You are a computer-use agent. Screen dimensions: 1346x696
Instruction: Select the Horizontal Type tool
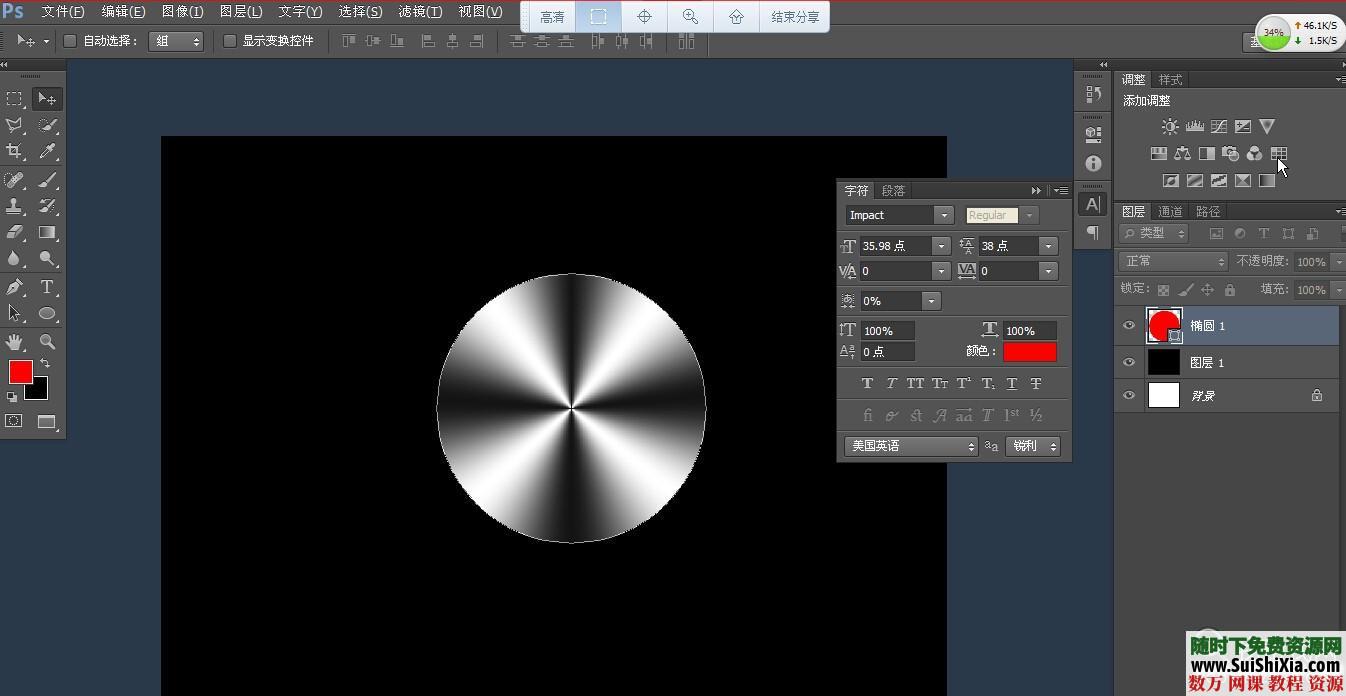point(47,287)
